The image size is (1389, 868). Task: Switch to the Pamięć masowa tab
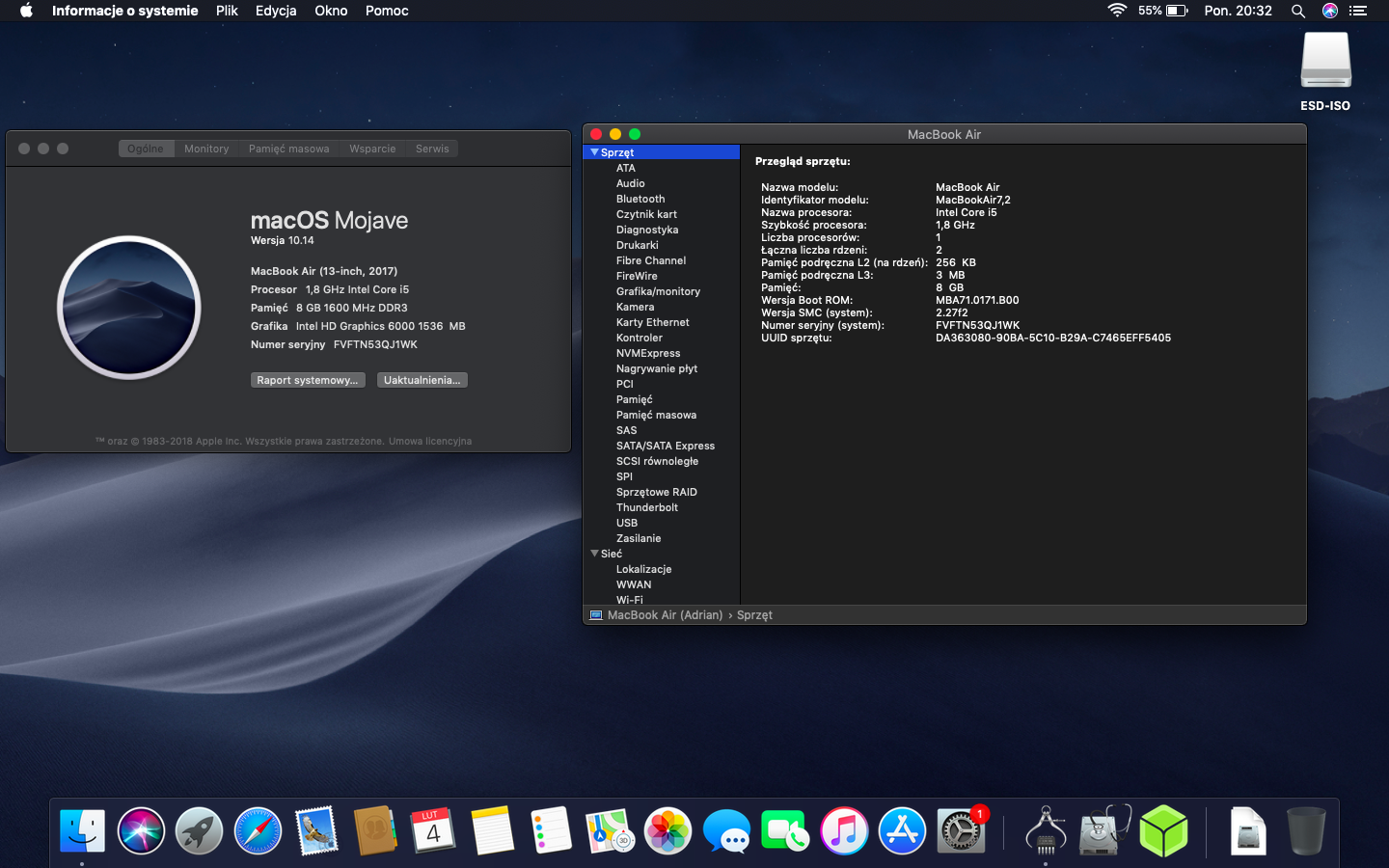[x=288, y=149]
